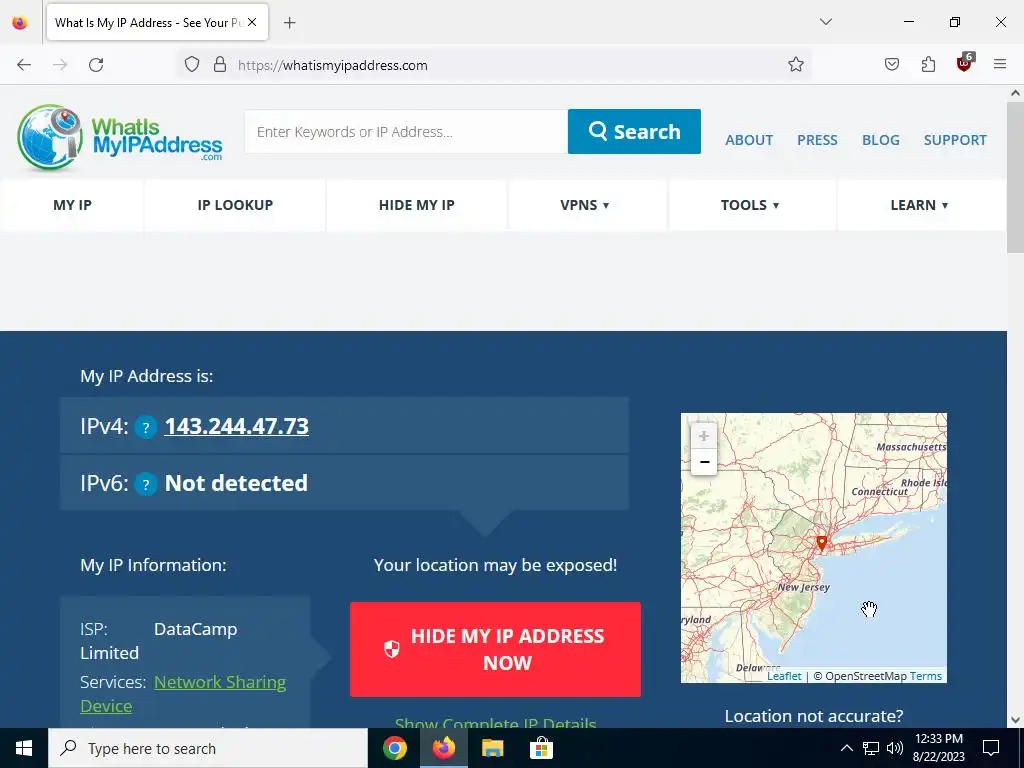Reload the page with the refresh icon
This screenshot has height=768, width=1024.
96,65
